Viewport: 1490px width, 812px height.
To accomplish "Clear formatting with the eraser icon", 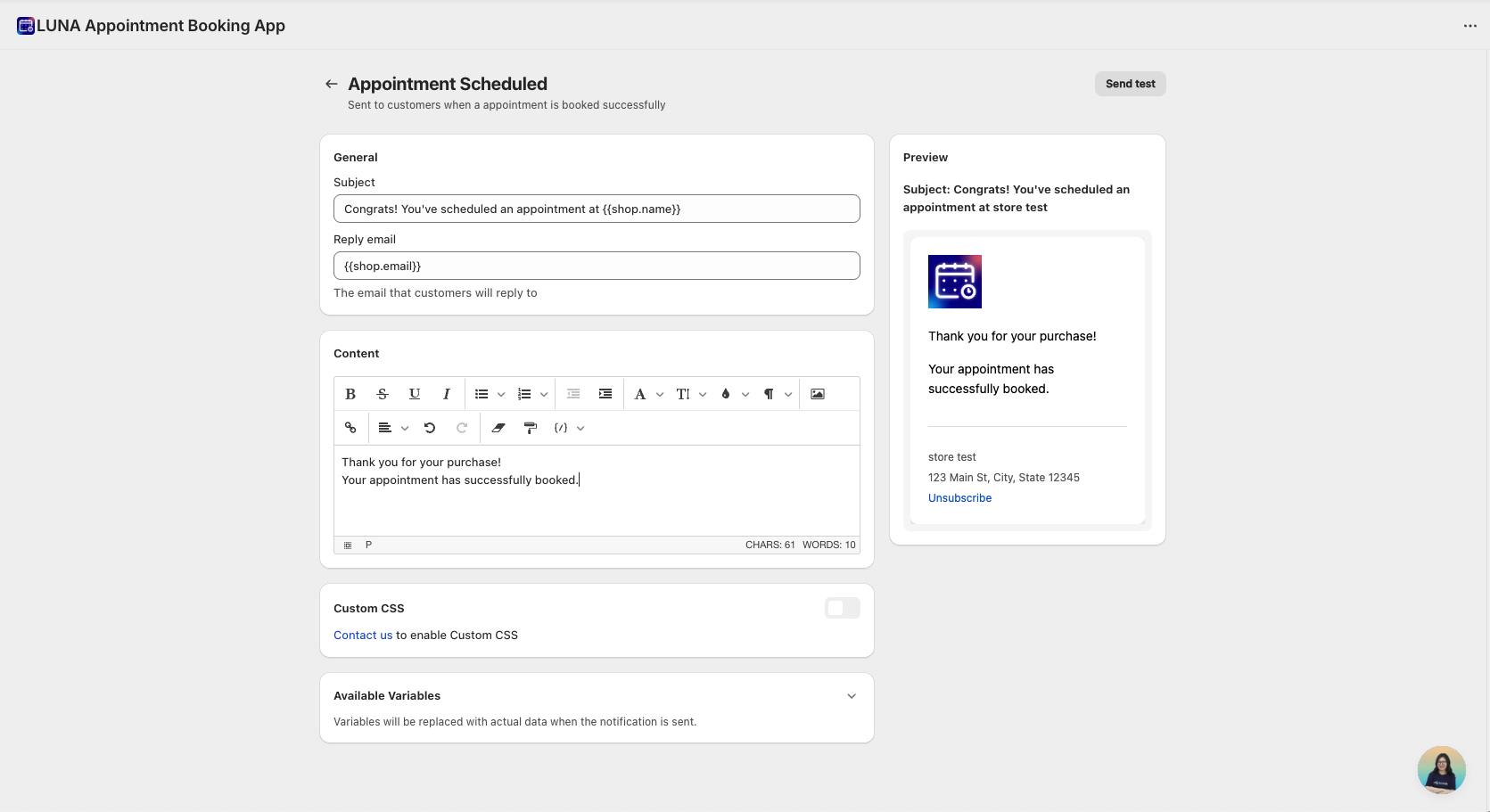I will pyautogui.click(x=498, y=428).
